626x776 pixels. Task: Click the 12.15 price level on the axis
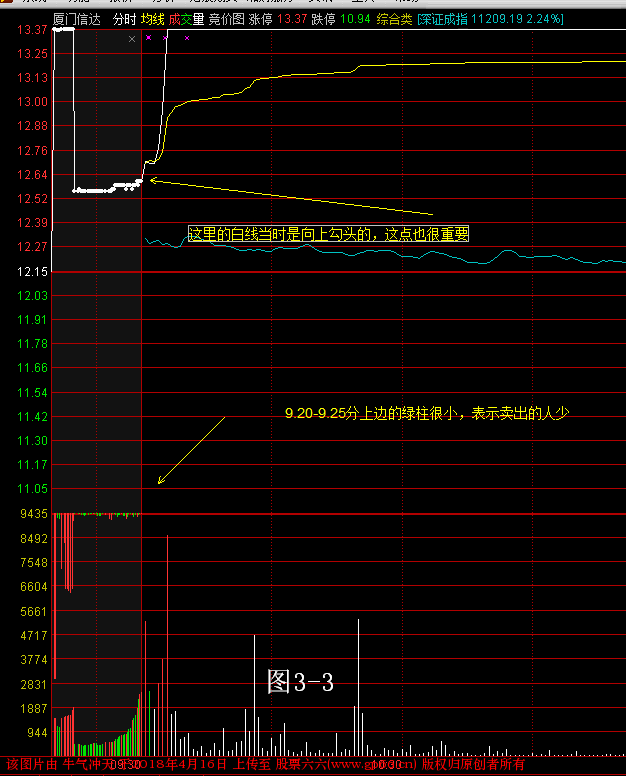tap(32, 272)
